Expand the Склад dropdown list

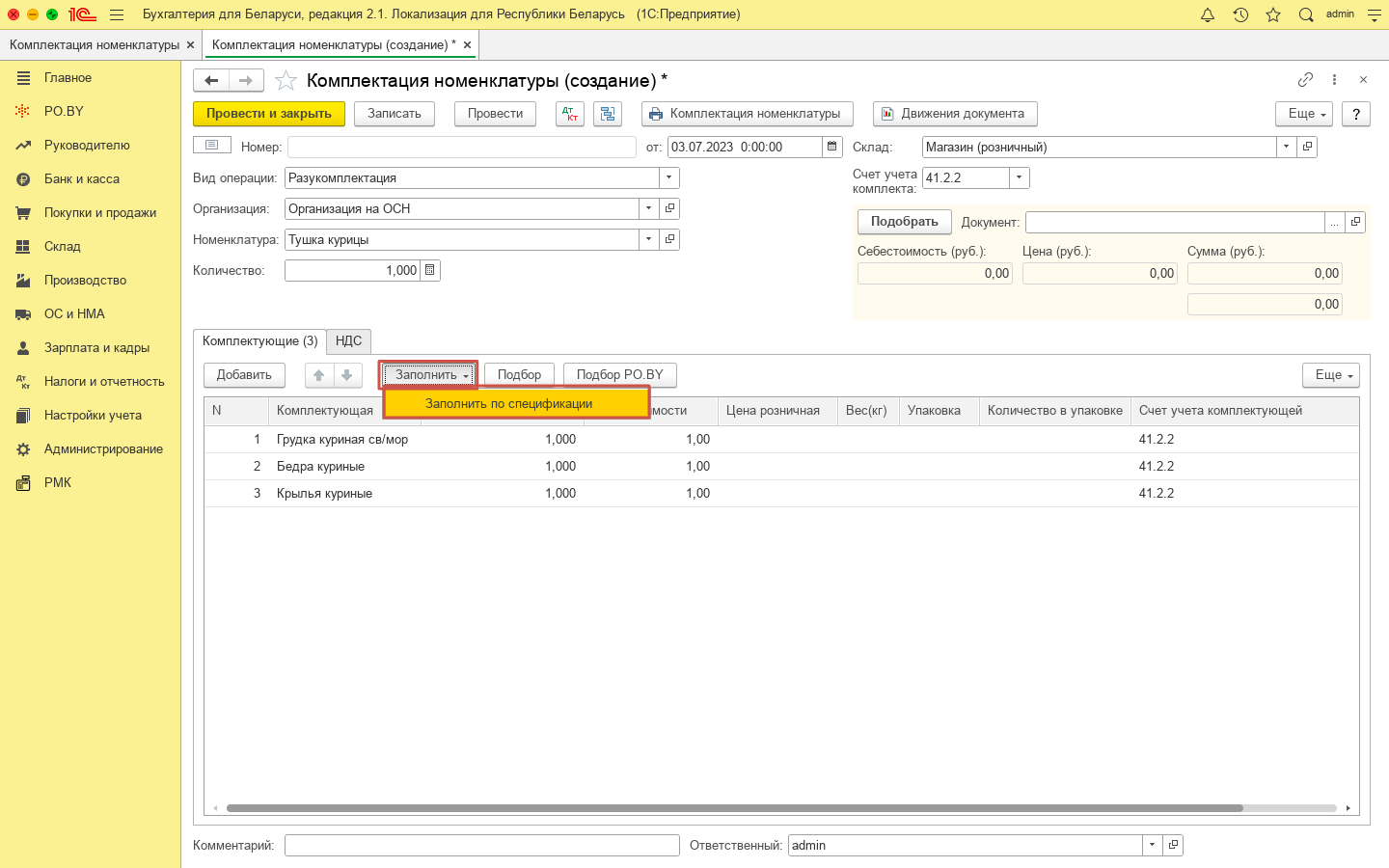click(x=1286, y=147)
